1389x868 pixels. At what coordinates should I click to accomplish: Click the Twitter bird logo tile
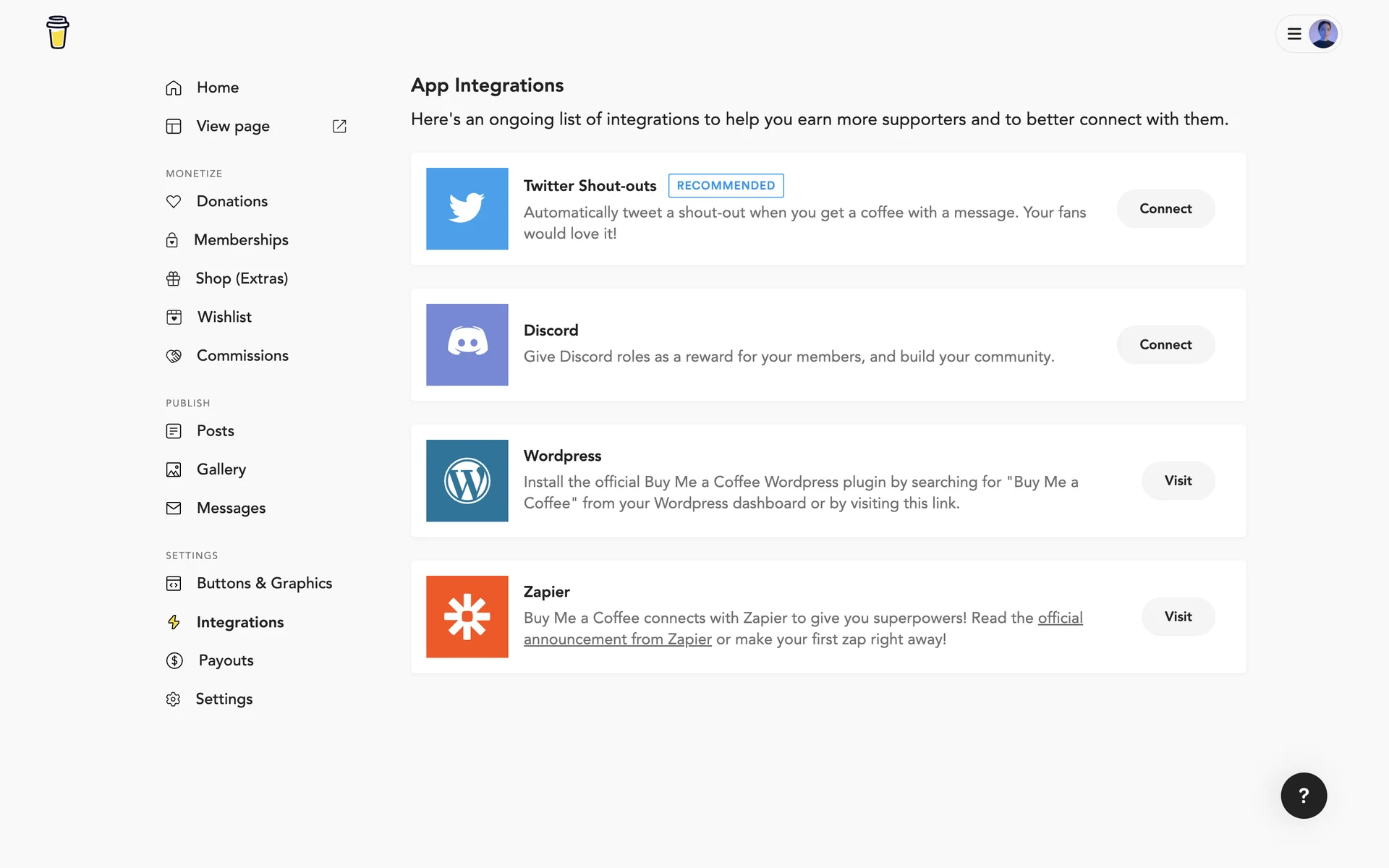(x=467, y=209)
